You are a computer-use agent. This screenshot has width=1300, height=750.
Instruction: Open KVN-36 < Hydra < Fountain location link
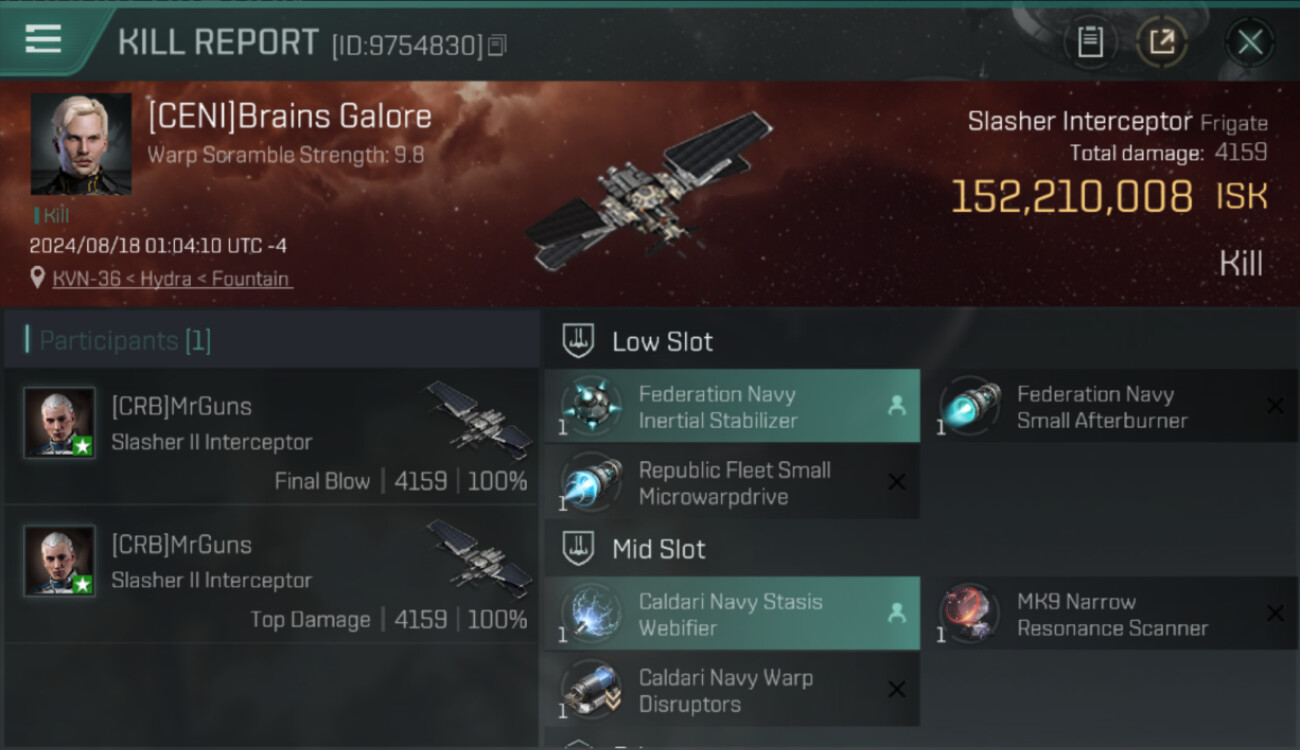172,279
